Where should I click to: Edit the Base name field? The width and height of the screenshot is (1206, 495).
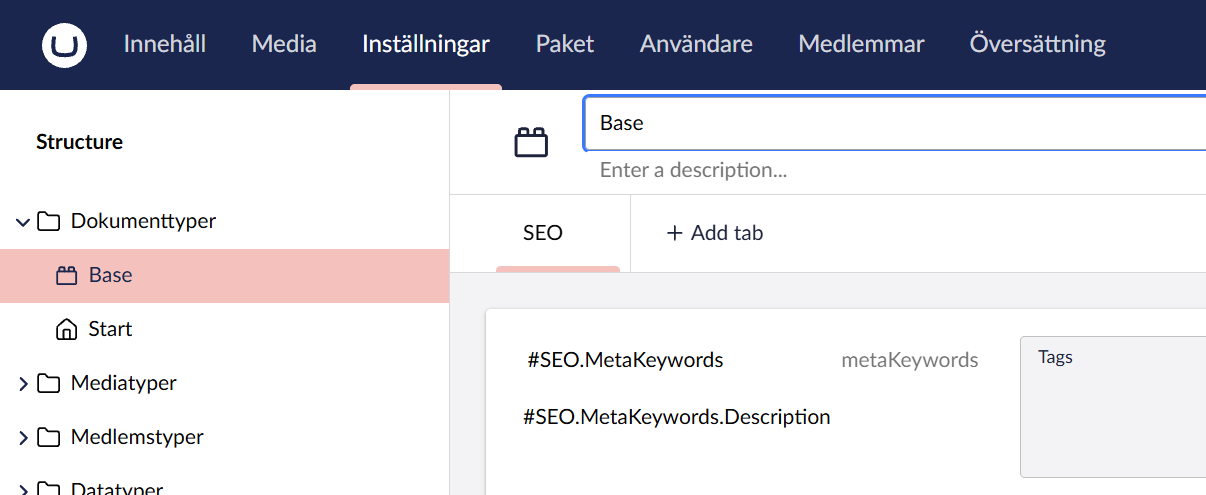coord(894,123)
